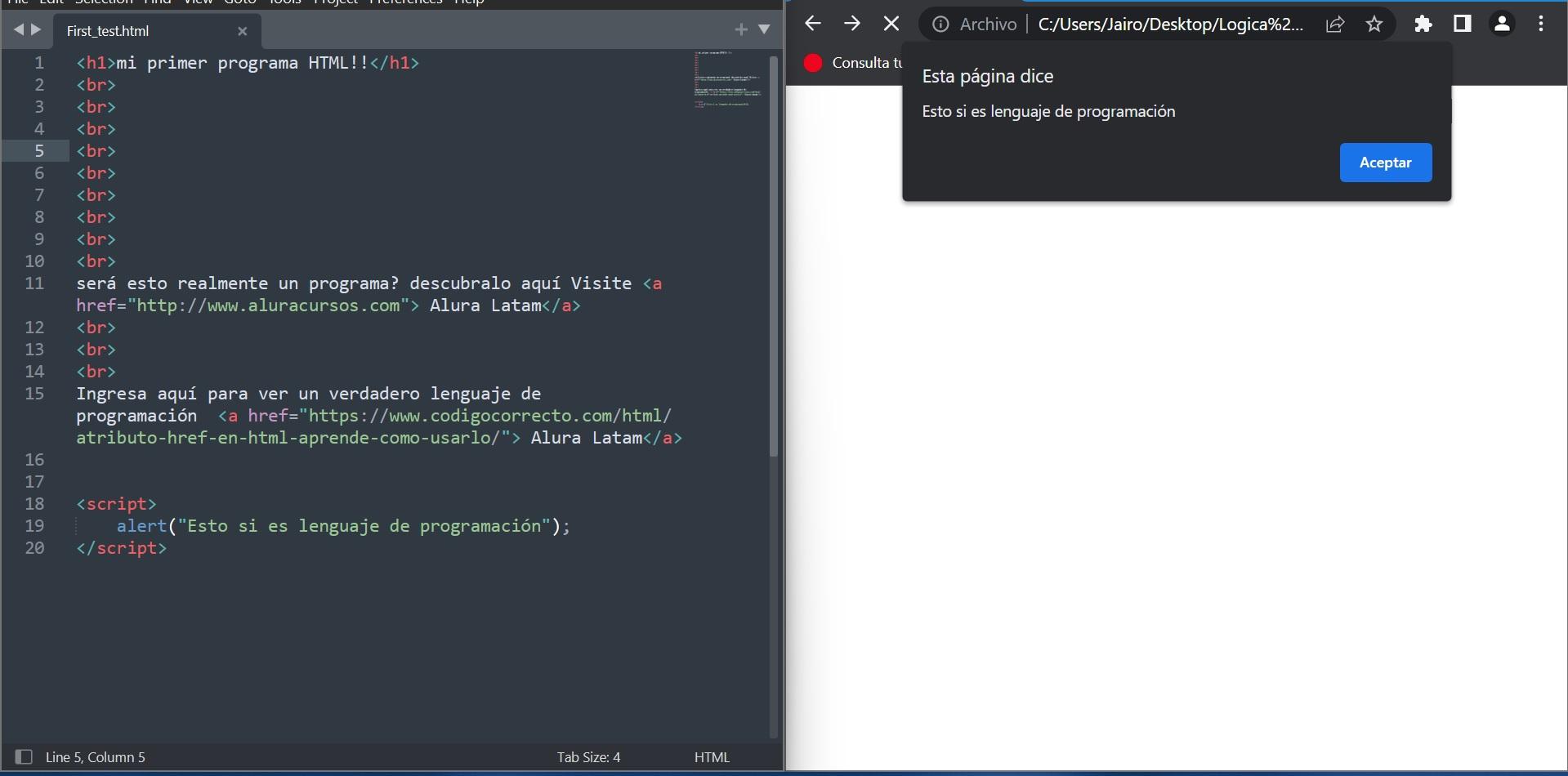Image resolution: width=1568 pixels, height=776 pixels.
Task: Share this page from the address bar
Action: (x=1335, y=25)
